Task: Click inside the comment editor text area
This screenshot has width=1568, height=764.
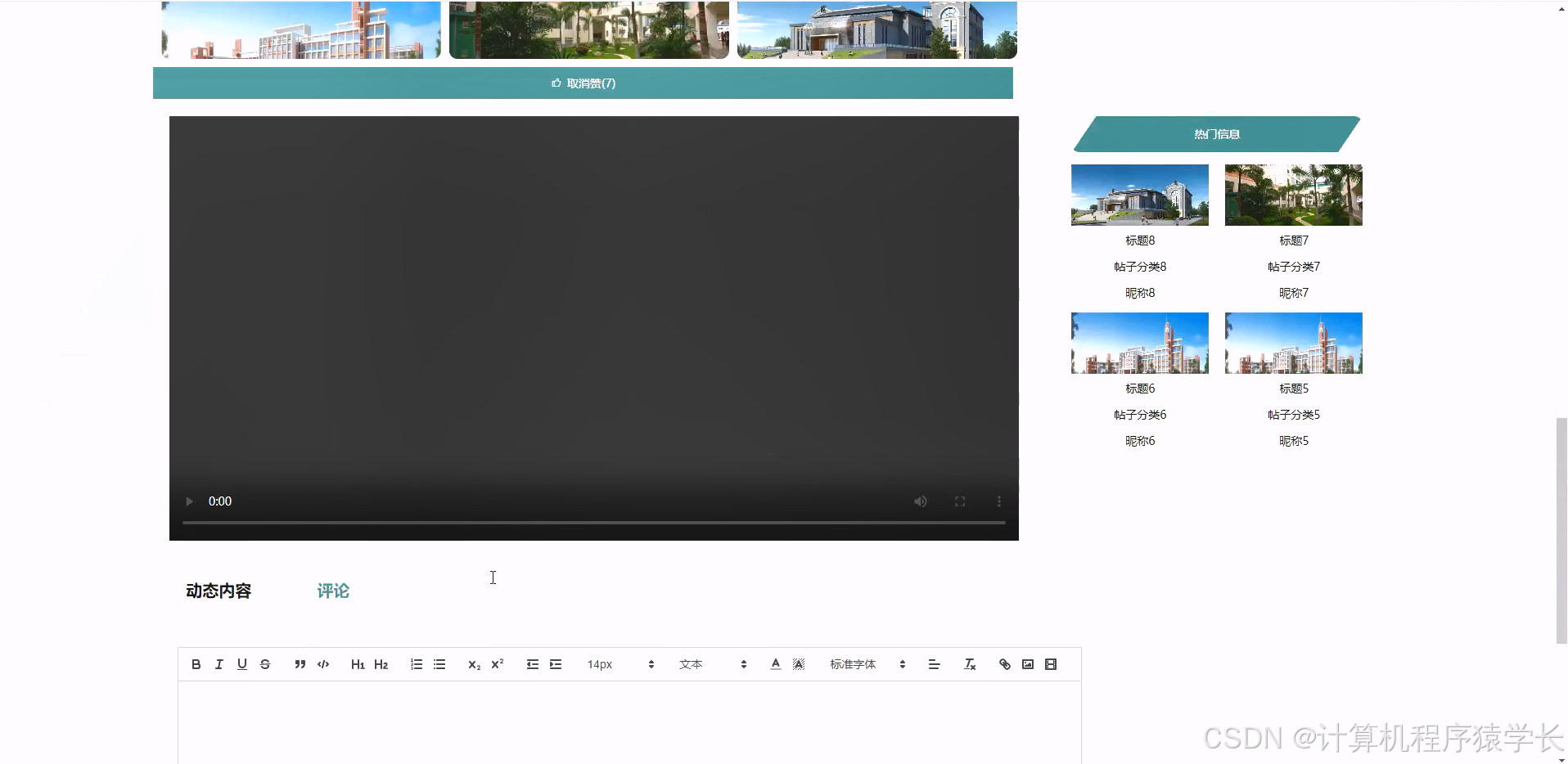Action: tap(629, 722)
